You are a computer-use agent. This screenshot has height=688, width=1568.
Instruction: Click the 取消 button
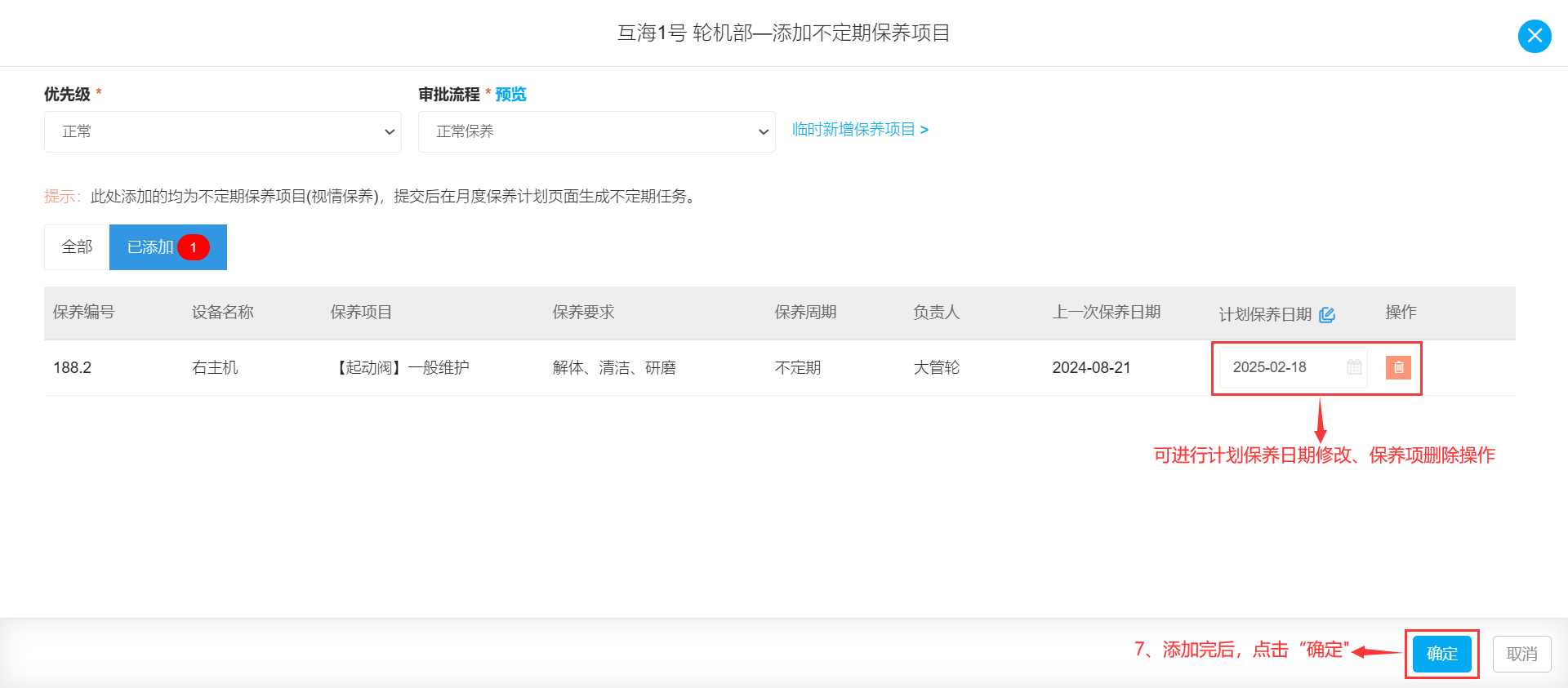pos(1522,654)
